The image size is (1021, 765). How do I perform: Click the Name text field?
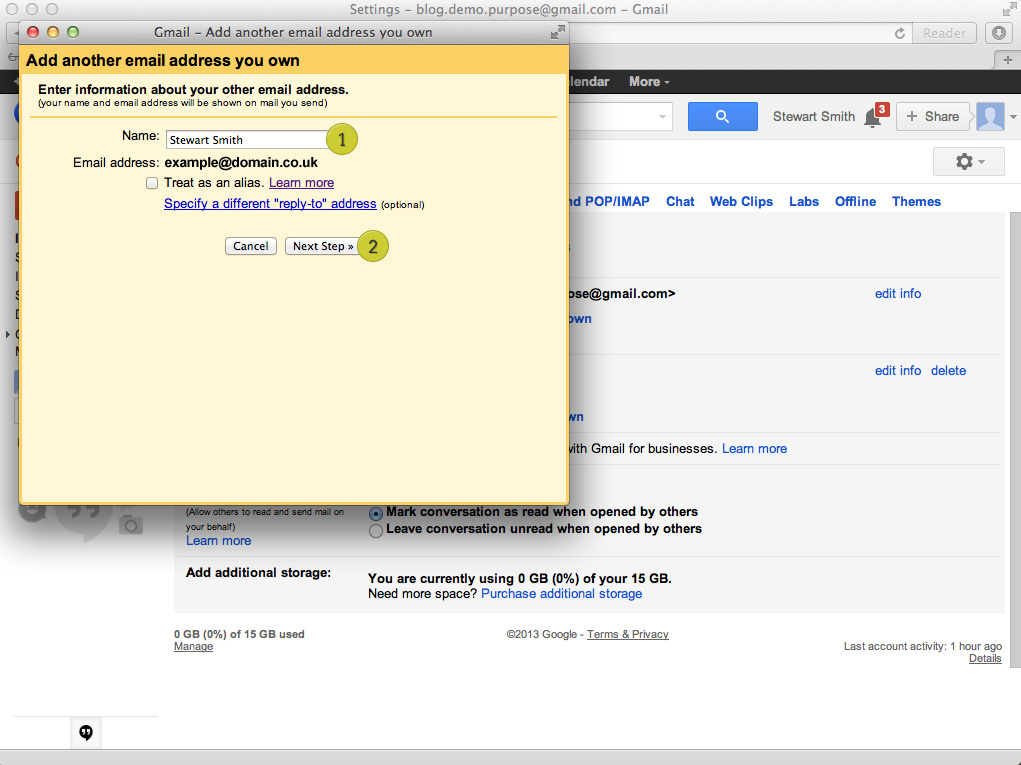[x=246, y=140]
